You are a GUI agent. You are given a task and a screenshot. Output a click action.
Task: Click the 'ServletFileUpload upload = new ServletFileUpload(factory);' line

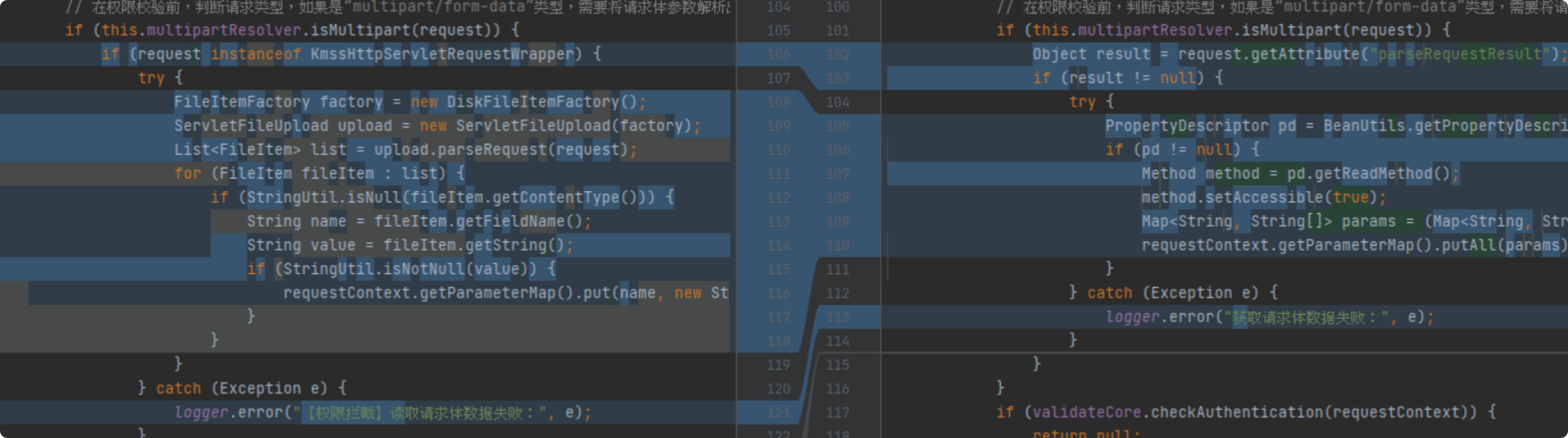438,126
